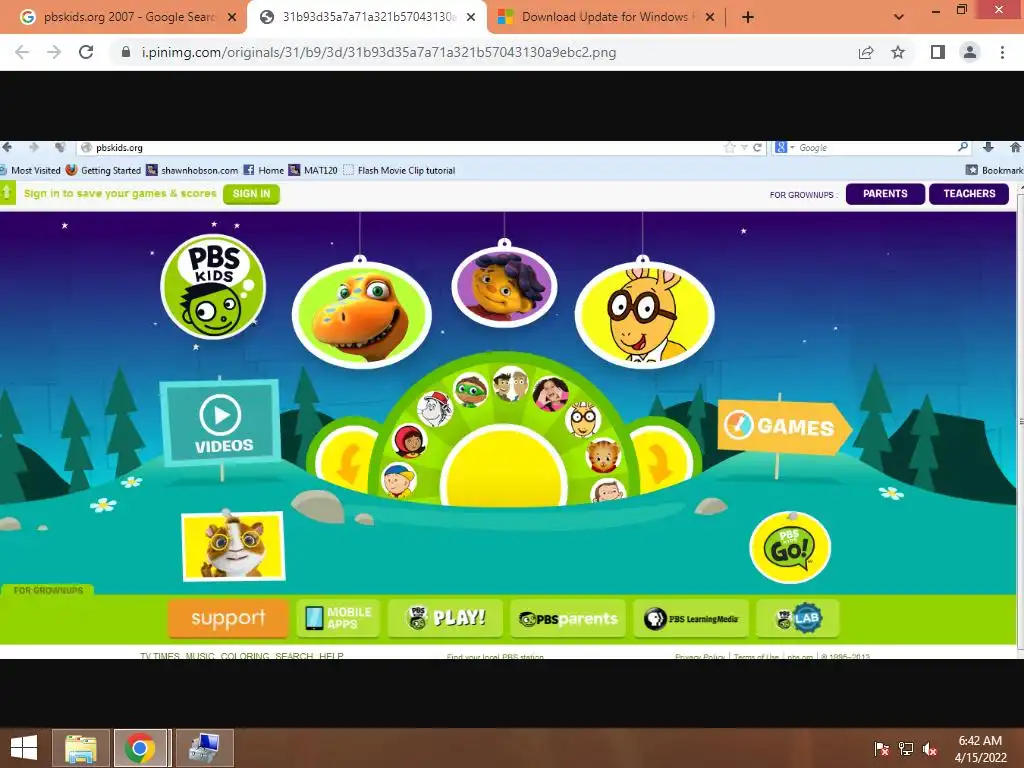Click the green up-arrow beside sign-in text
Viewport: 1024px width, 768px height.
click(x=7, y=193)
